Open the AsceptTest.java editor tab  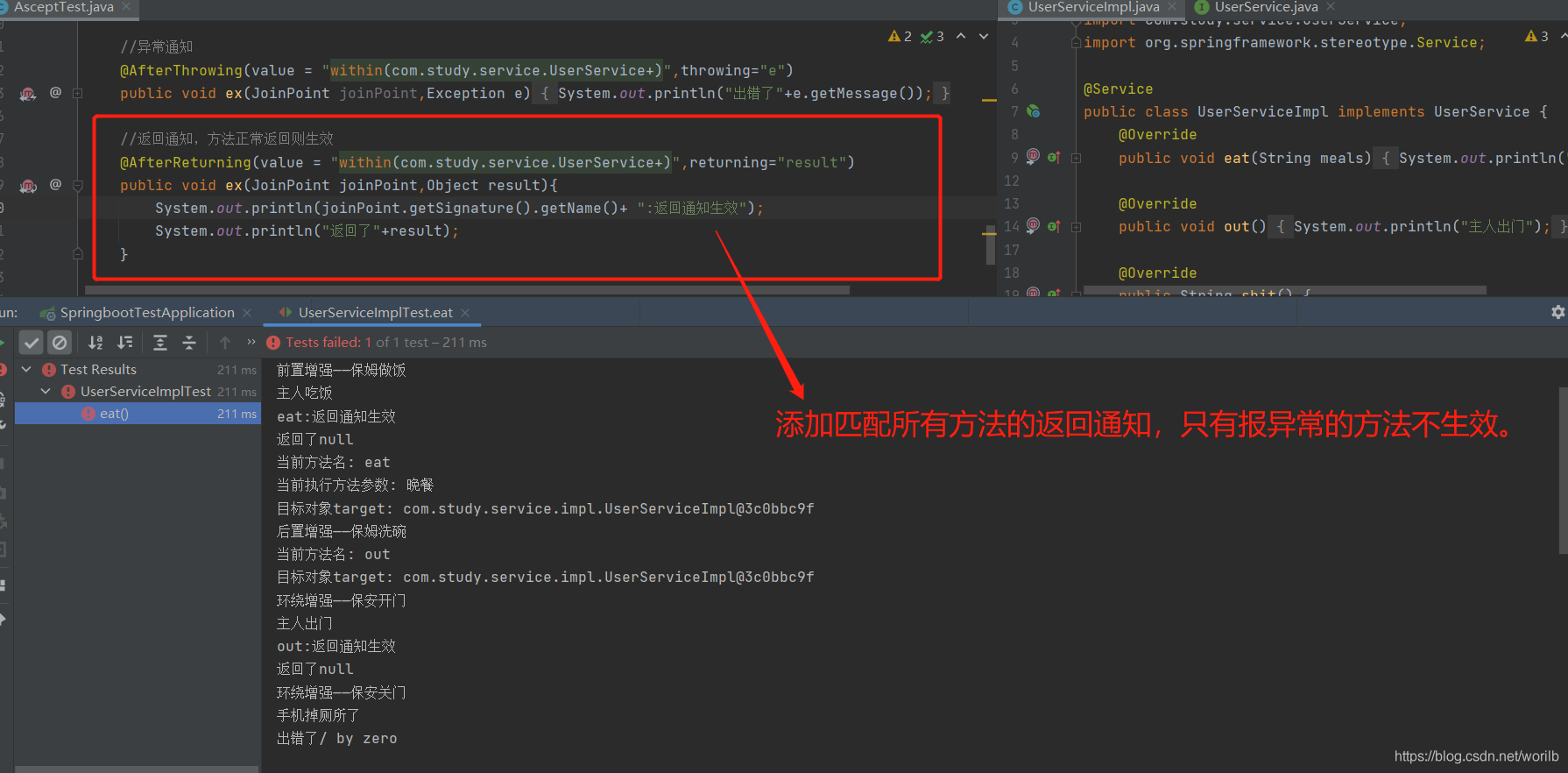tap(63, 7)
